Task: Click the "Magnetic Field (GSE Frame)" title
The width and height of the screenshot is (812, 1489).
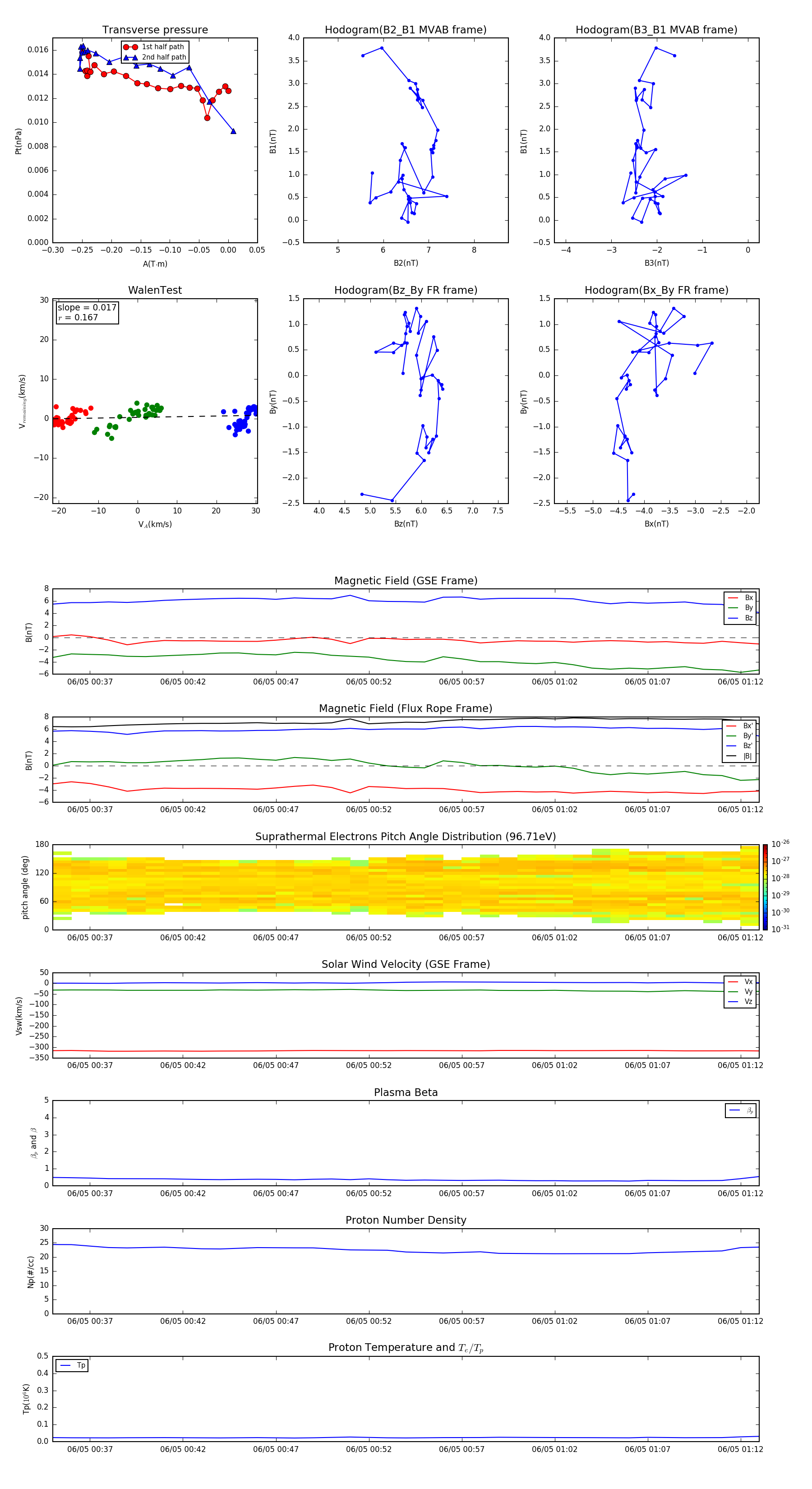Action: 406,581
